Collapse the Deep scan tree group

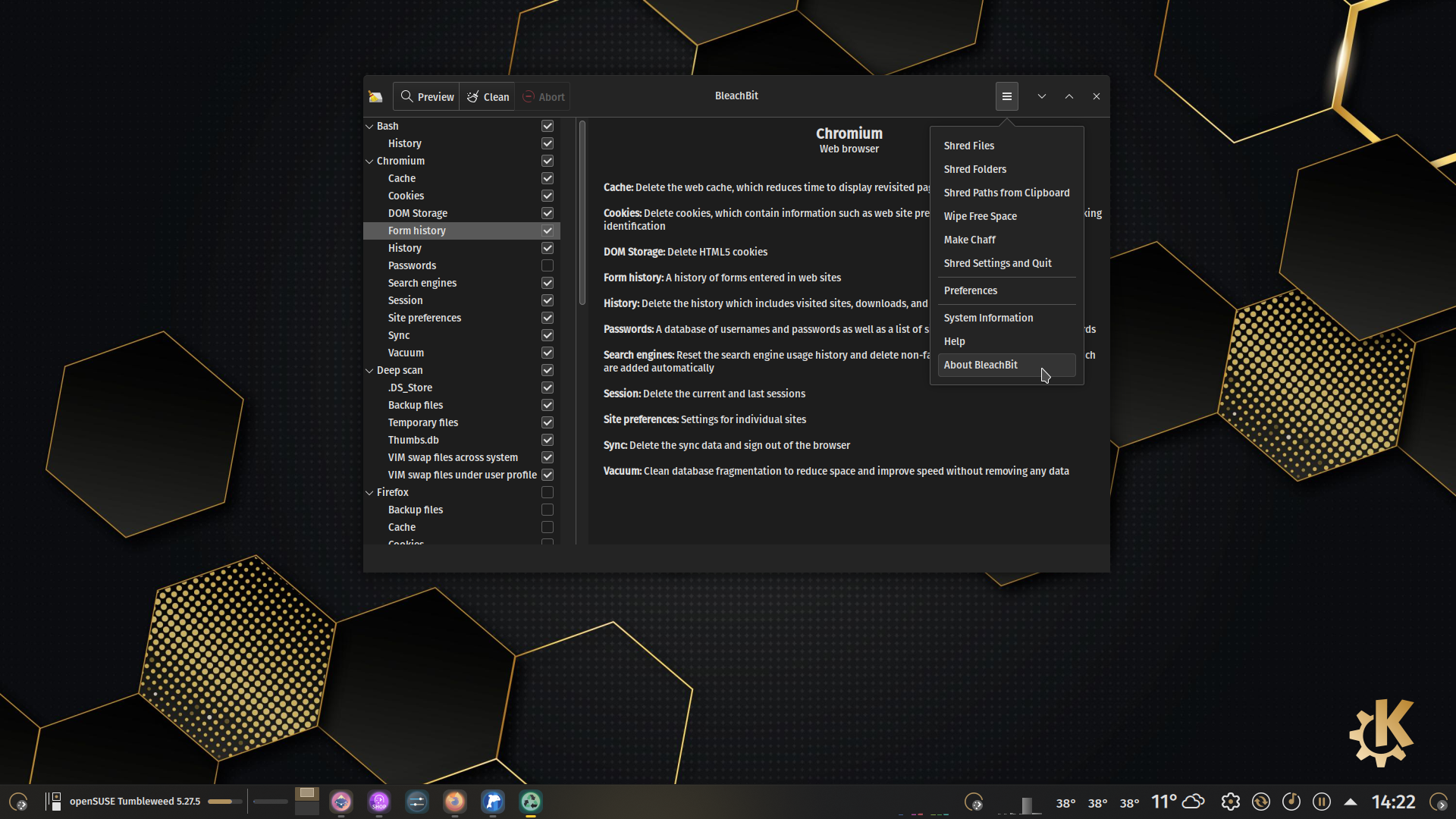pyautogui.click(x=369, y=370)
